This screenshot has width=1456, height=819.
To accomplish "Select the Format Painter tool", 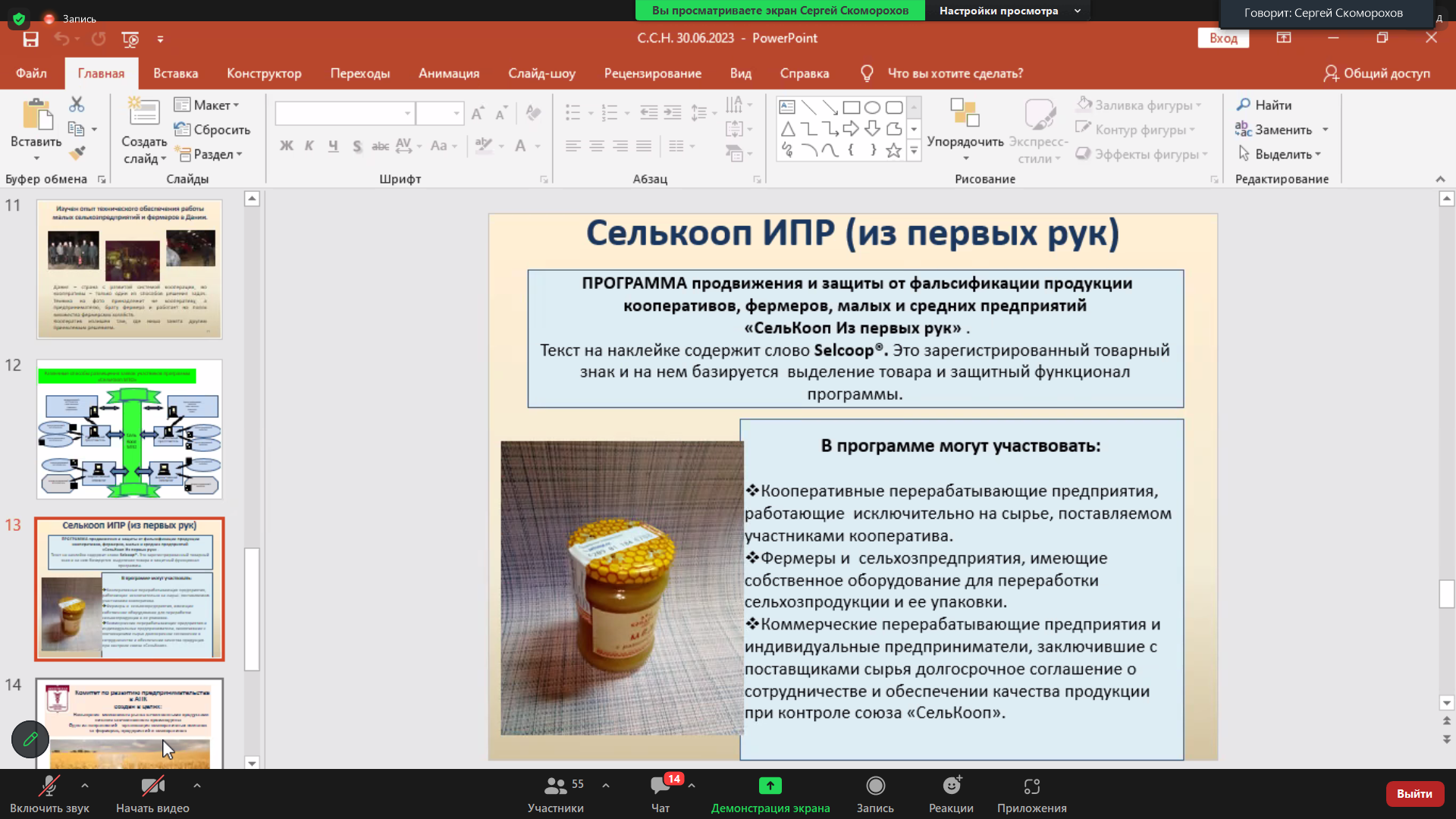I will coord(76,154).
